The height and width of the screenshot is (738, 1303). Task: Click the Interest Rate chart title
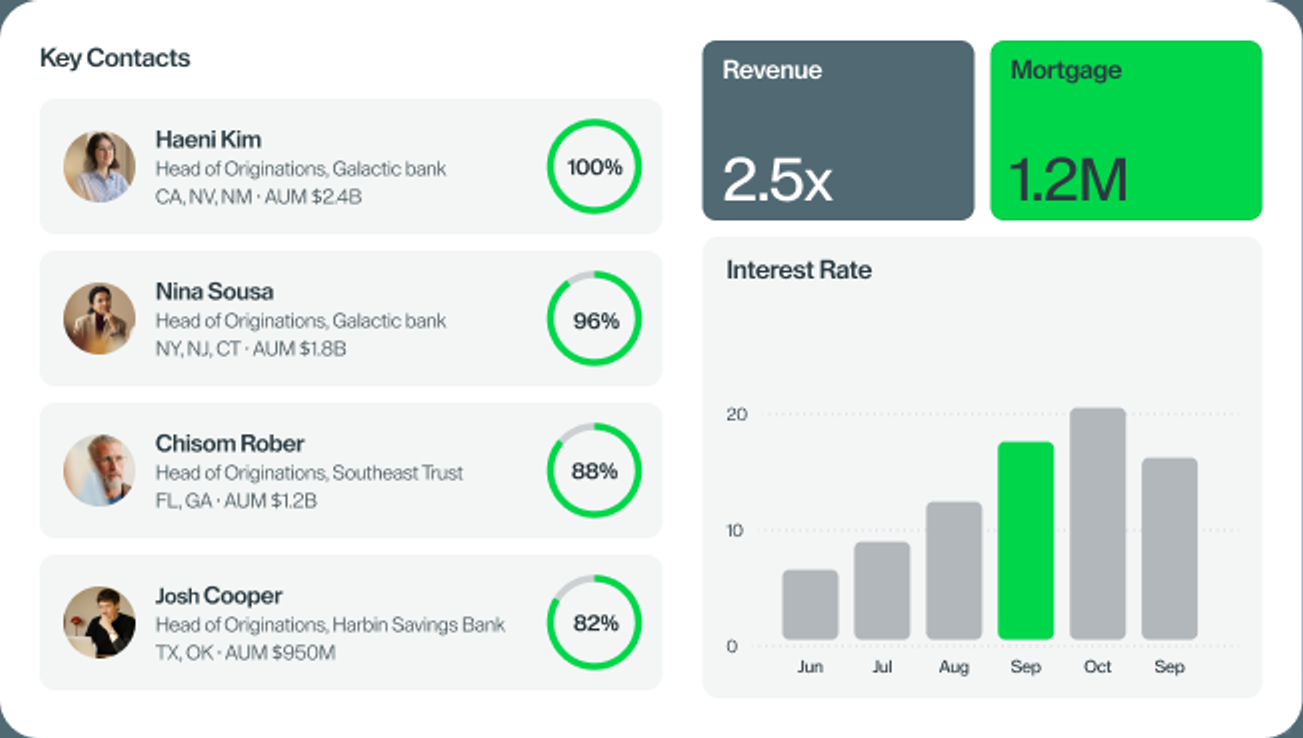click(x=799, y=270)
